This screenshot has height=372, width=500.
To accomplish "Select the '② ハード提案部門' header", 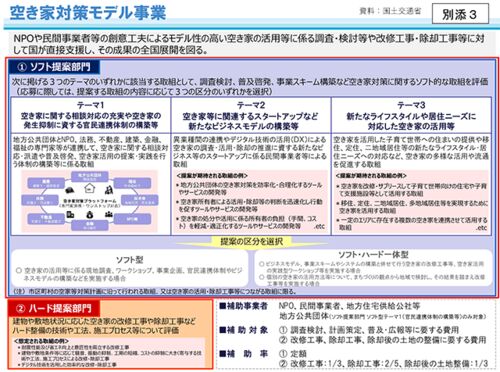I will coord(54,308).
